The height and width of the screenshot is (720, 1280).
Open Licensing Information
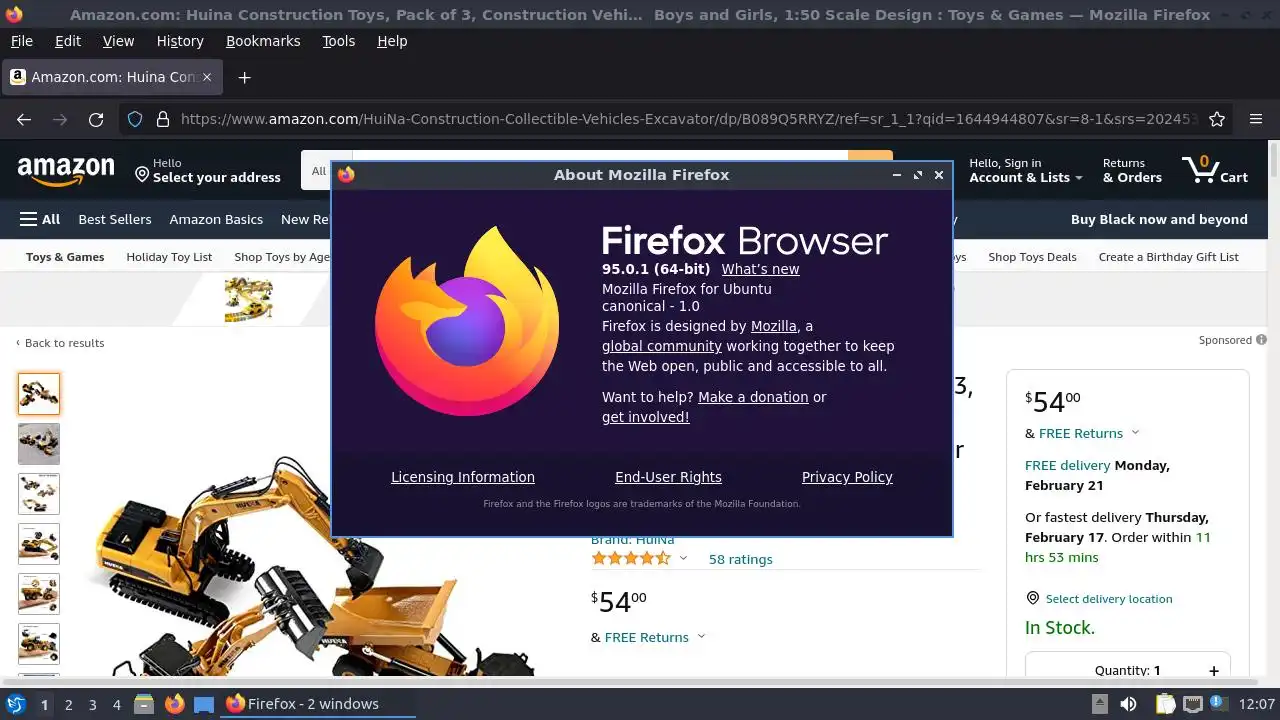coord(463,477)
